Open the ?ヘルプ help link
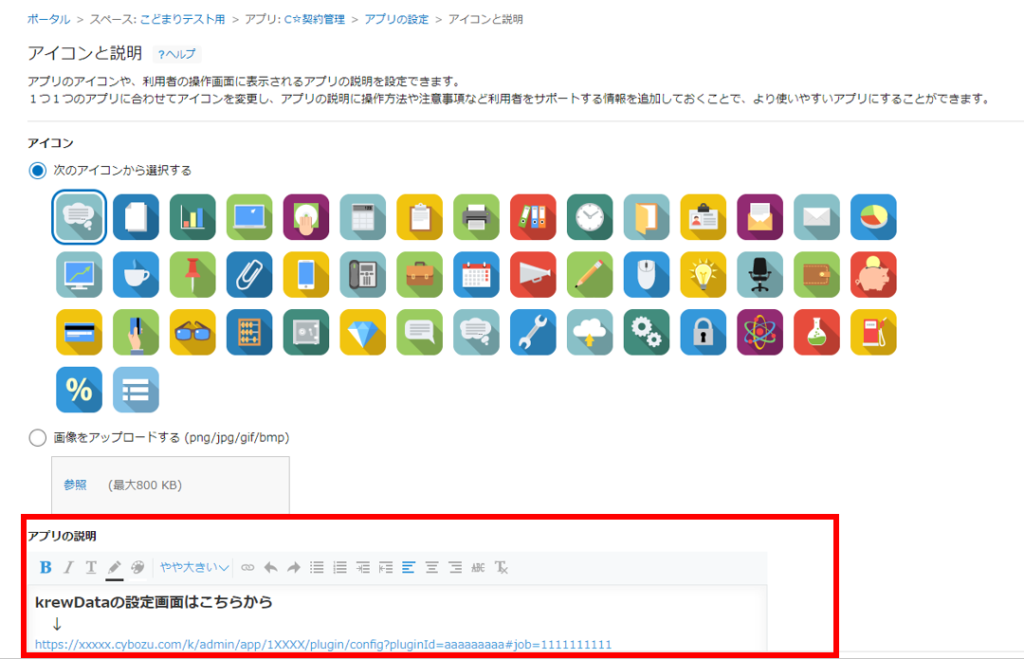 [x=176, y=54]
